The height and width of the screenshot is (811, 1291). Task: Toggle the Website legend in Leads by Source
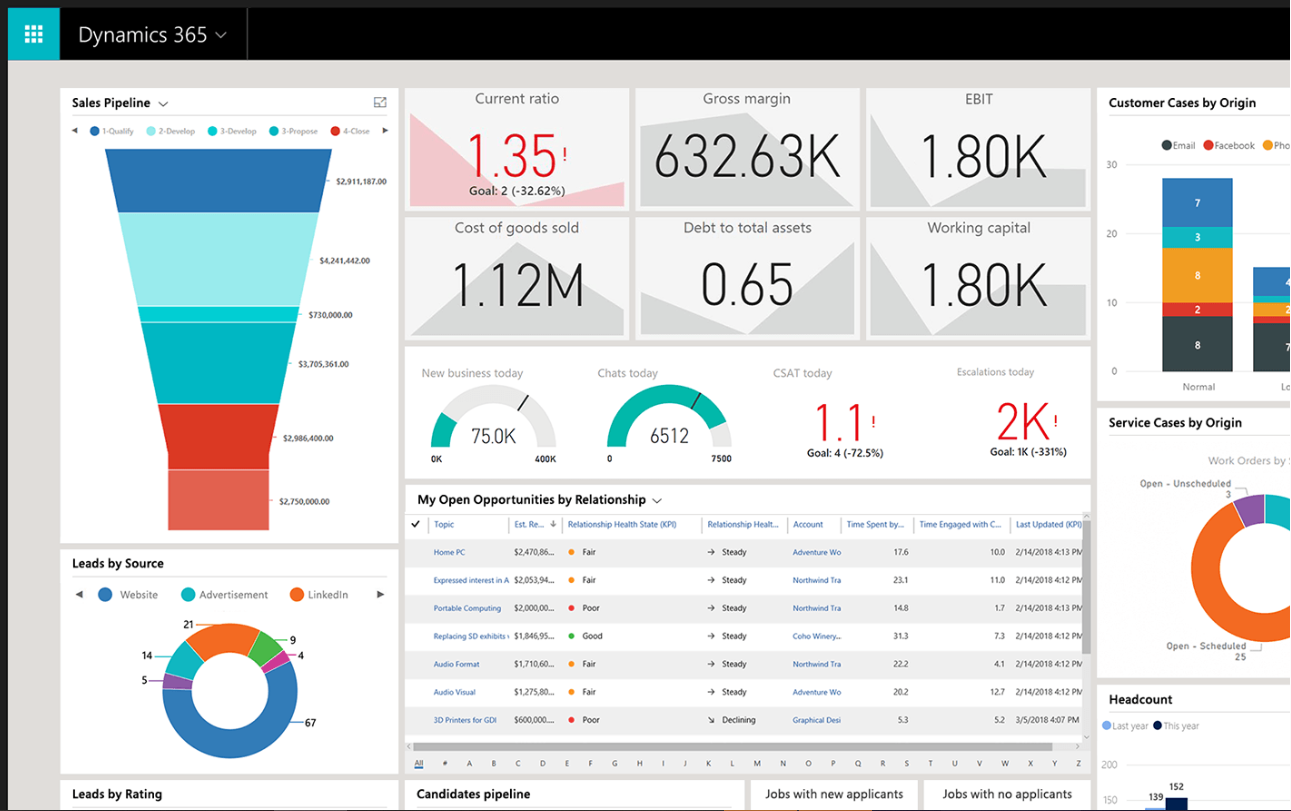click(x=128, y=595)
